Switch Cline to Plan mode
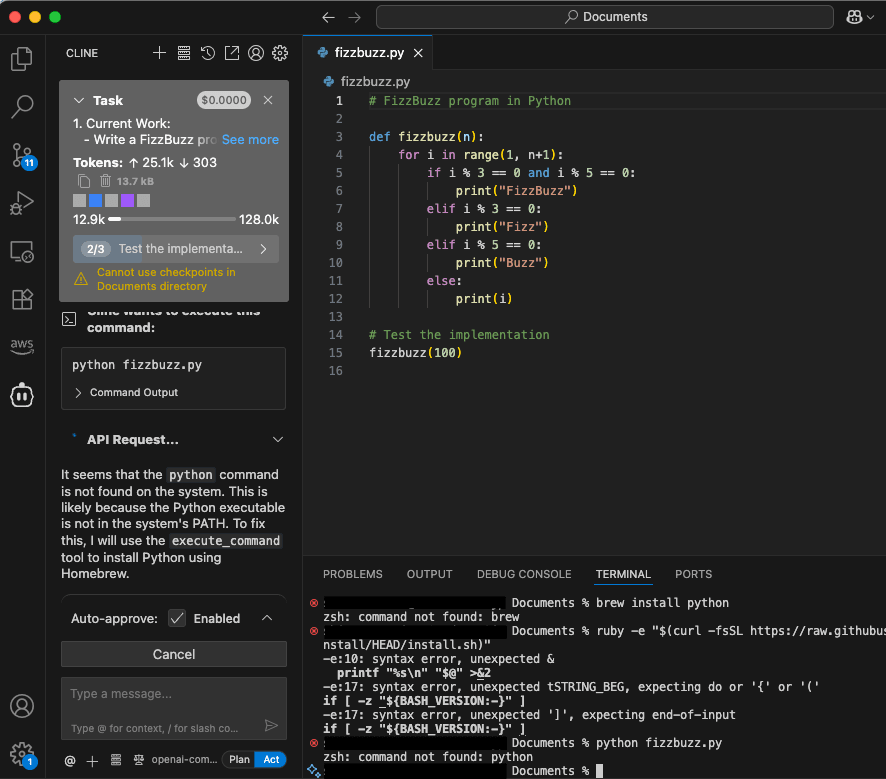This screenshot has height=779, width=886. point(239,760)
